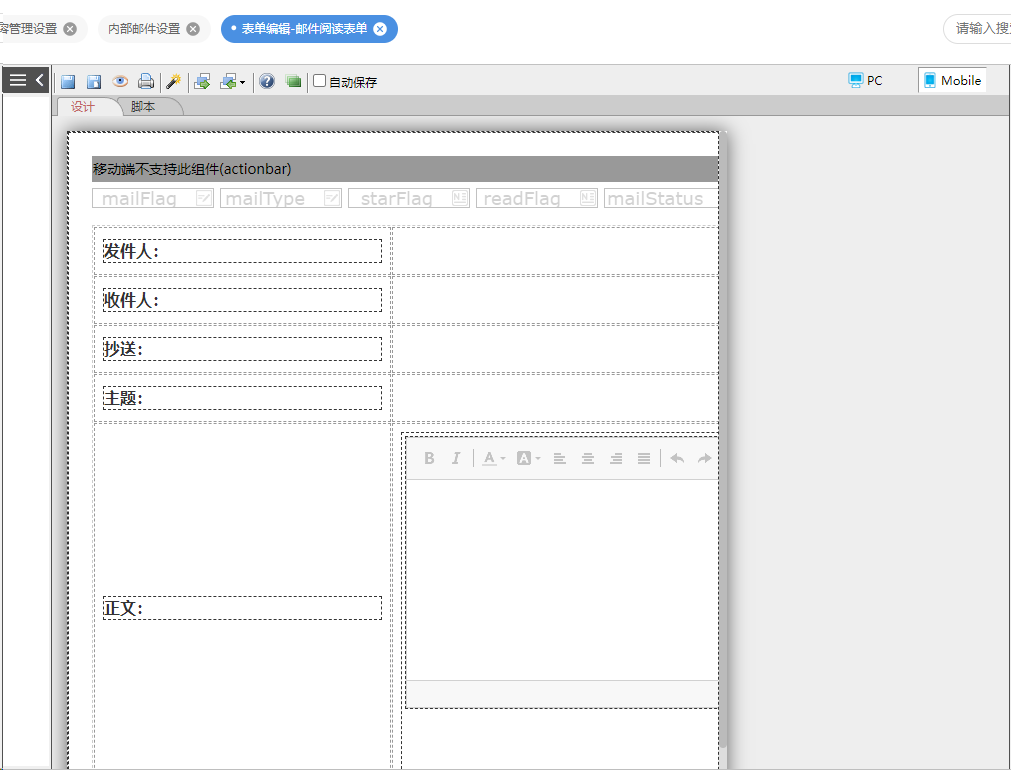Select the 设计 tab
Screen dimensions: 1011x770
[83, 107]
